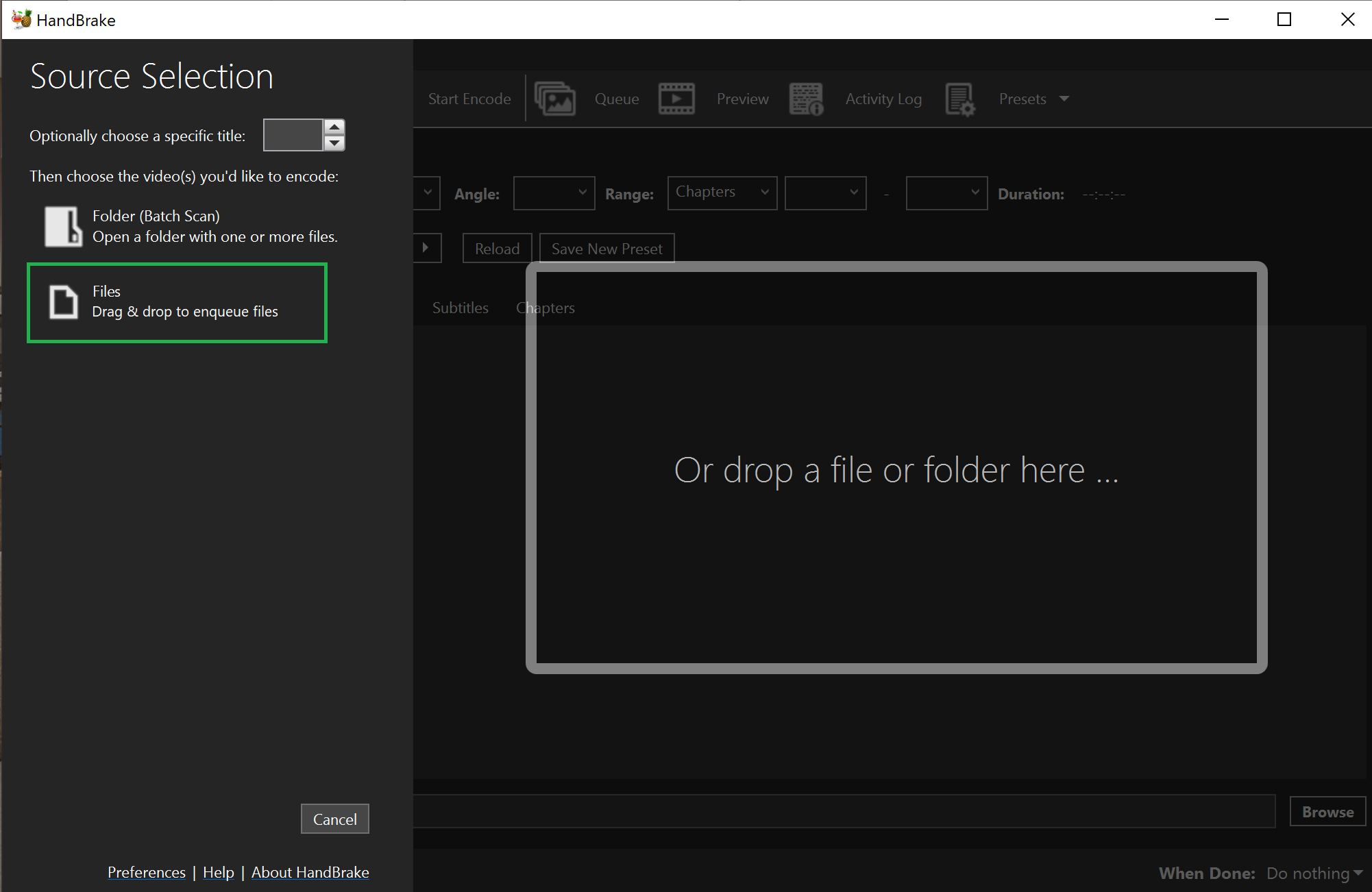Open the Range mode dropdown showing Chapters
This screenshot has height=892, width=1372.
pos(722,193)
